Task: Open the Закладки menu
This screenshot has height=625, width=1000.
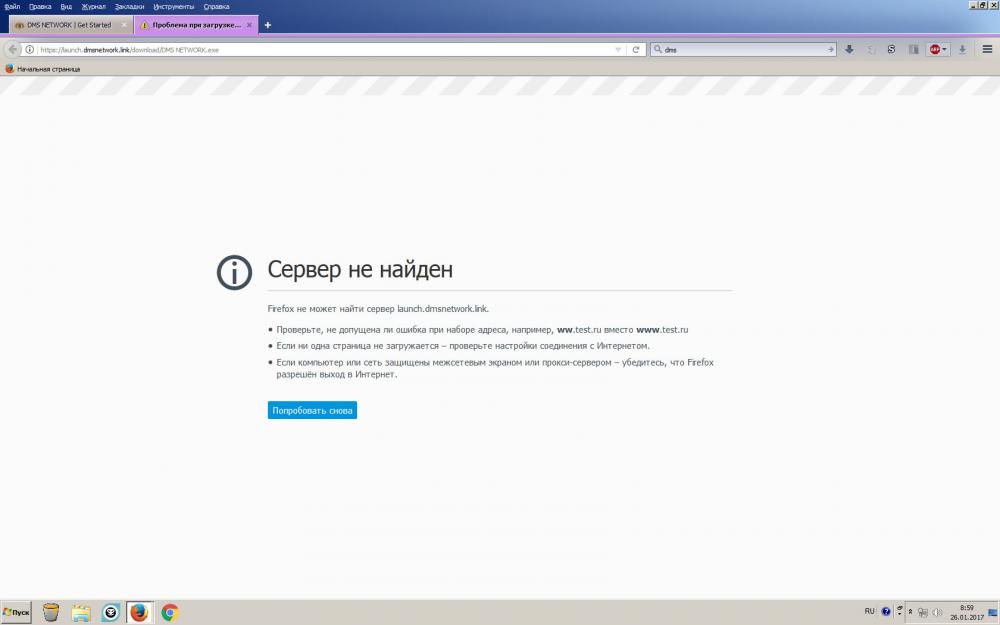Action: pyautogui.click(x=129, y=6)
